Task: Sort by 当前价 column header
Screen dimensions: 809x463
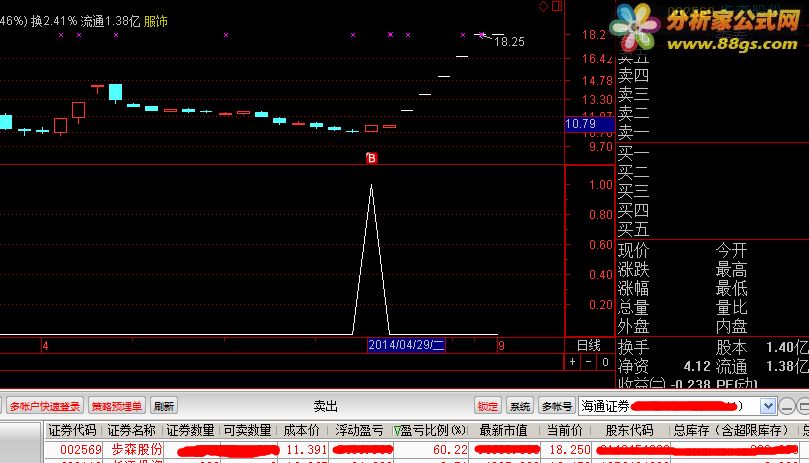Action: click(x=564, y=430)
